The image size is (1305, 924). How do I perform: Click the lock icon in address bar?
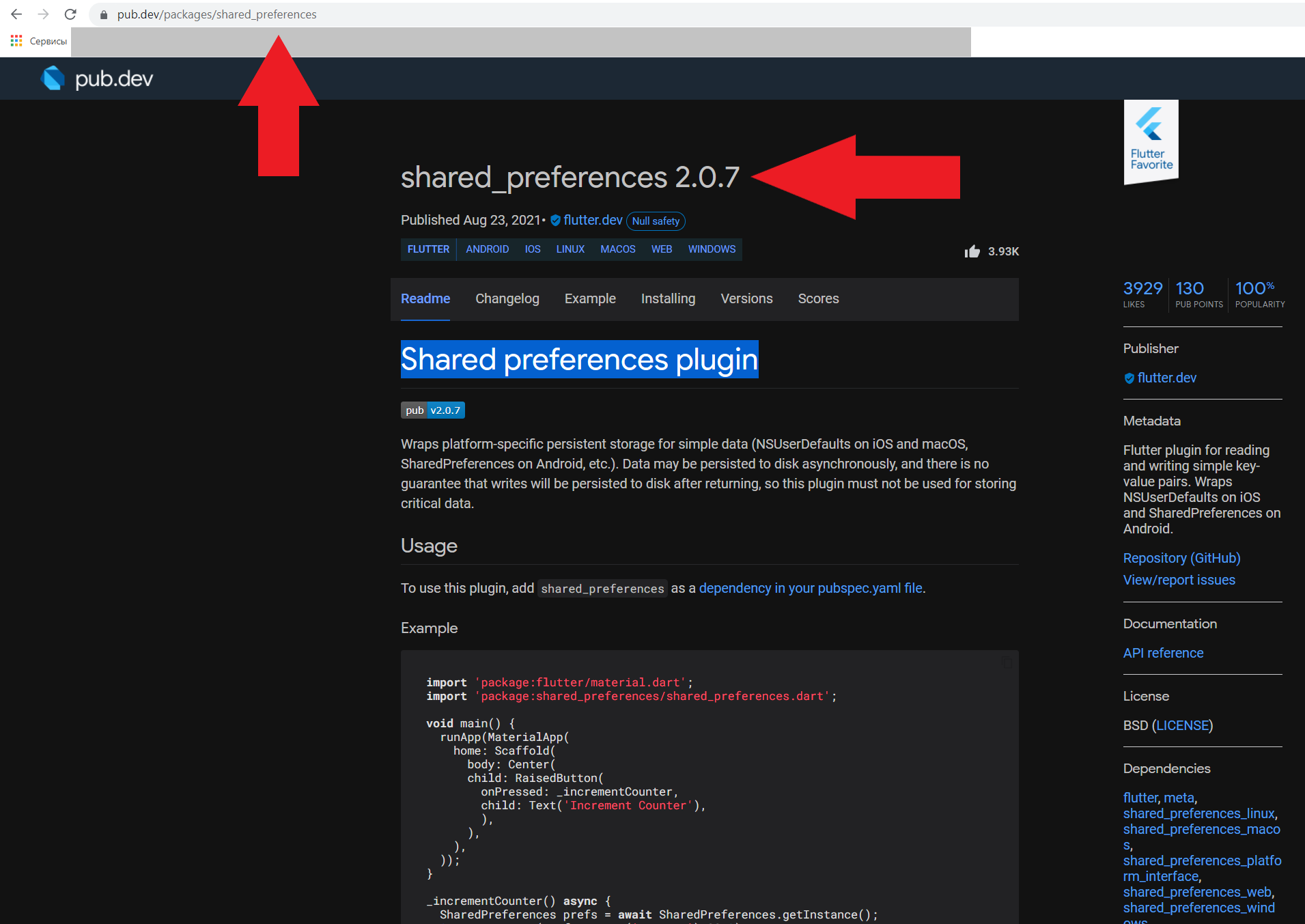104,14
